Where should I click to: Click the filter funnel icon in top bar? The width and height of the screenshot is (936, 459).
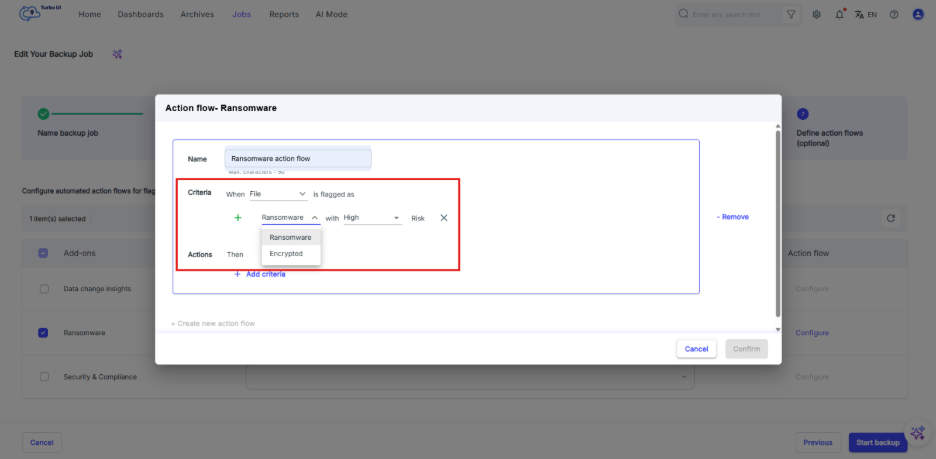click(792, 15)
